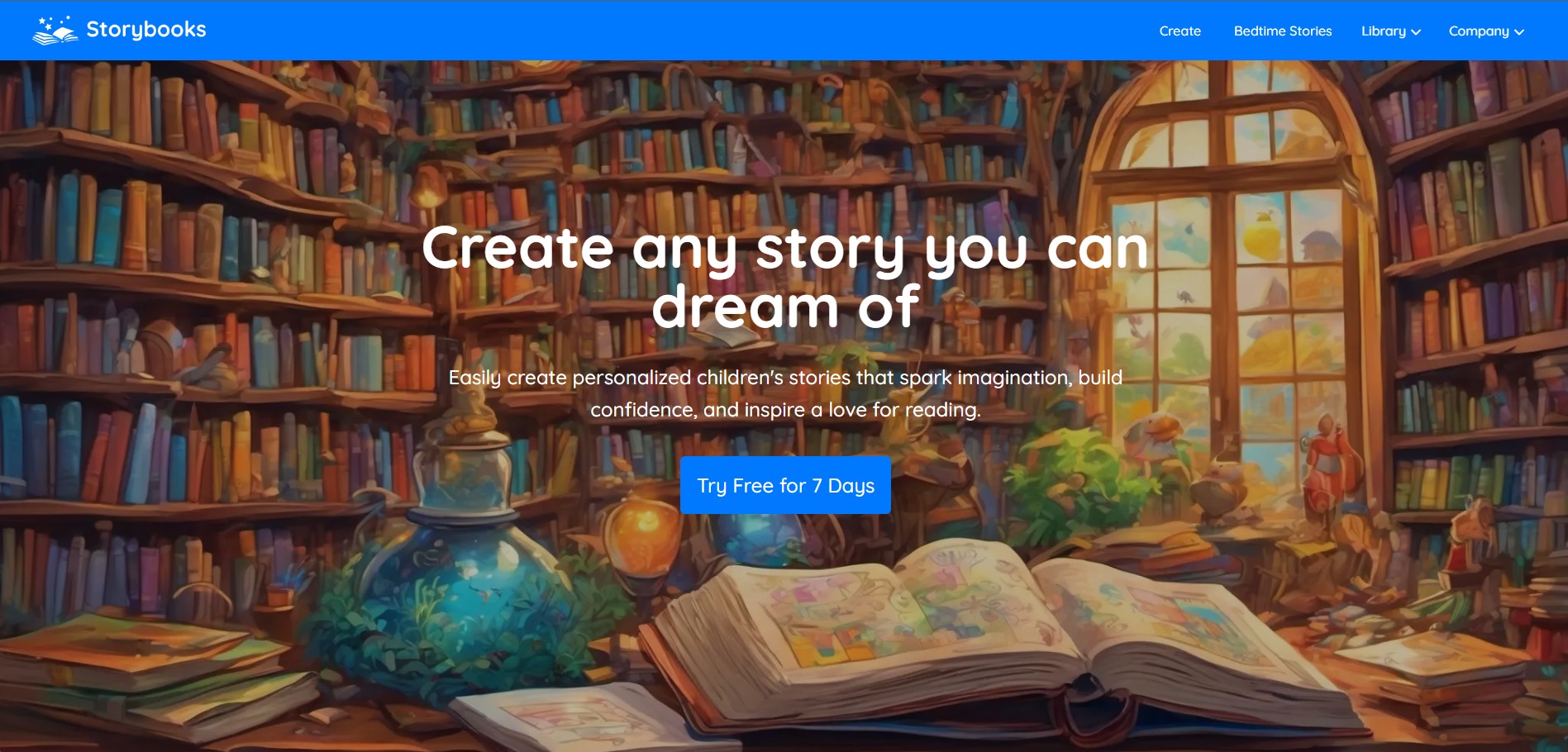
Task: Click the subtitle about personalized children's stories
Action: (x=785, y=393)
